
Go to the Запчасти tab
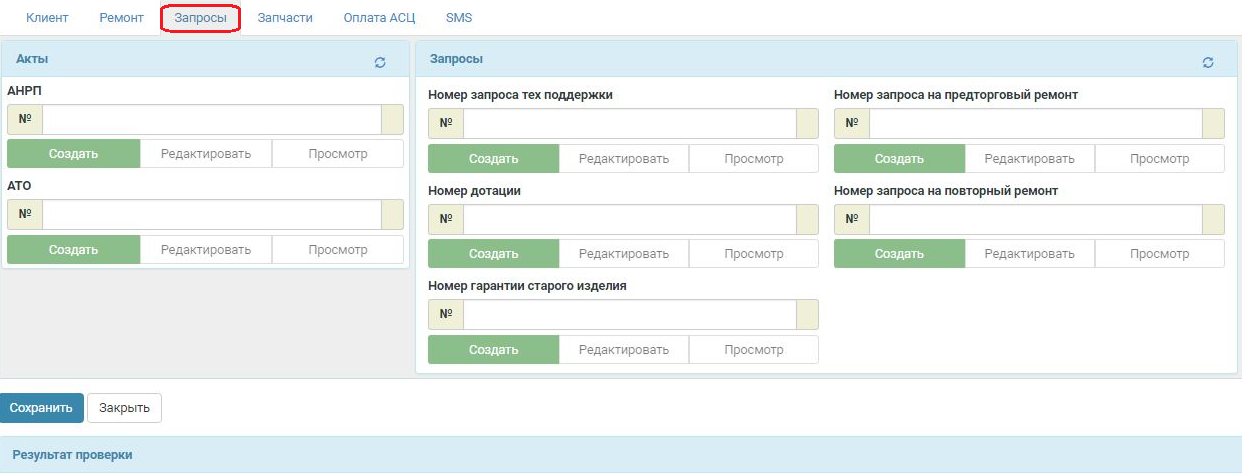(285, 18)
